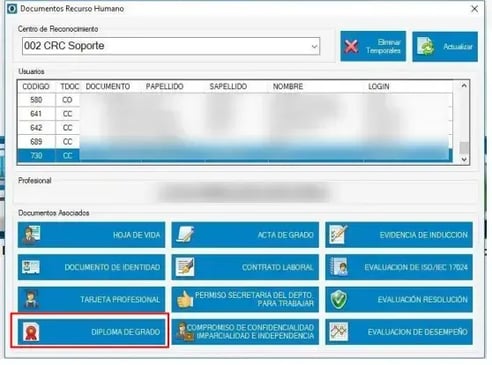
Task: Click the window's application icon in title bar
Action: click(x=12, y=9)
